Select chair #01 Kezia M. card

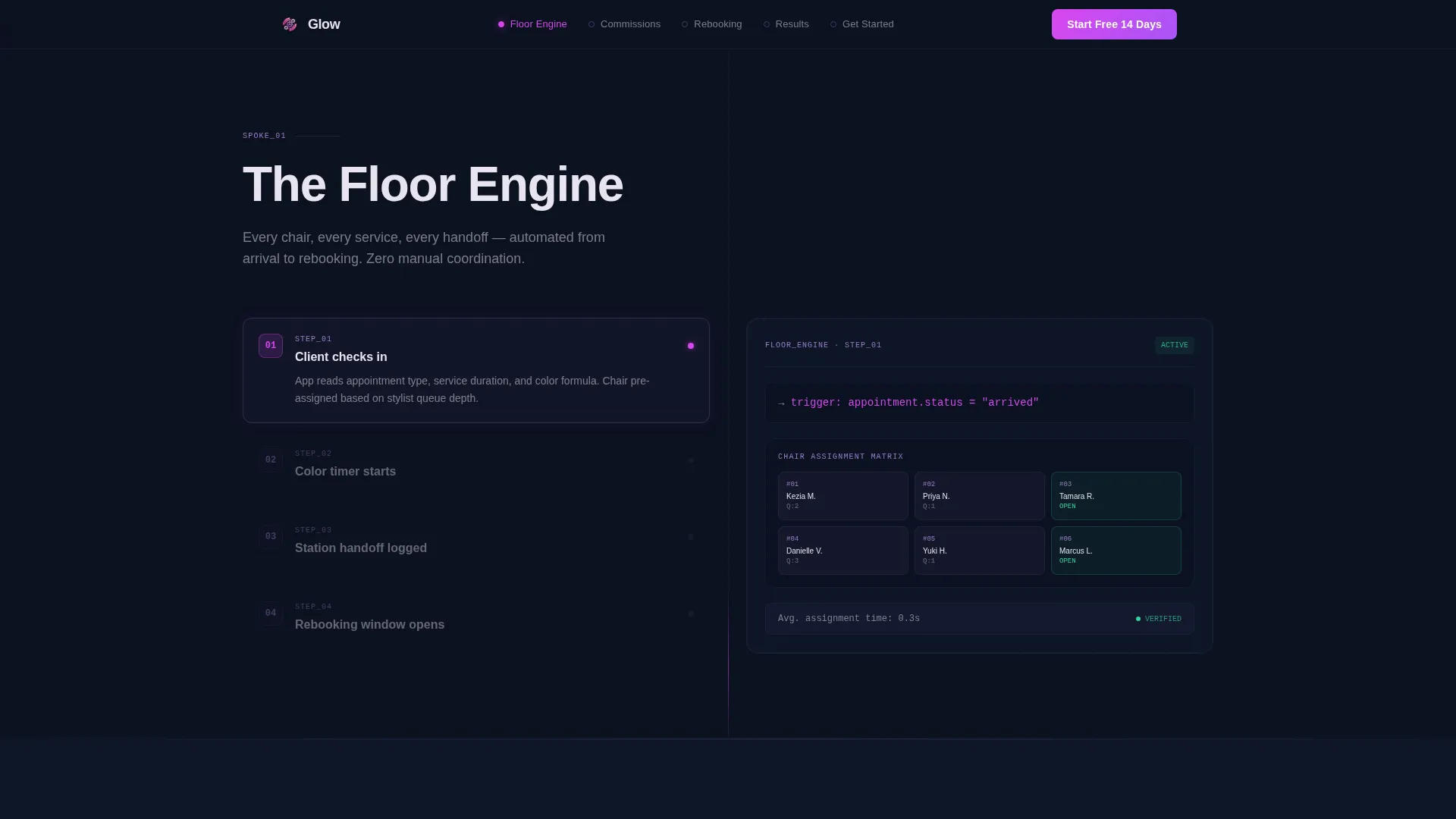[843, 496]
